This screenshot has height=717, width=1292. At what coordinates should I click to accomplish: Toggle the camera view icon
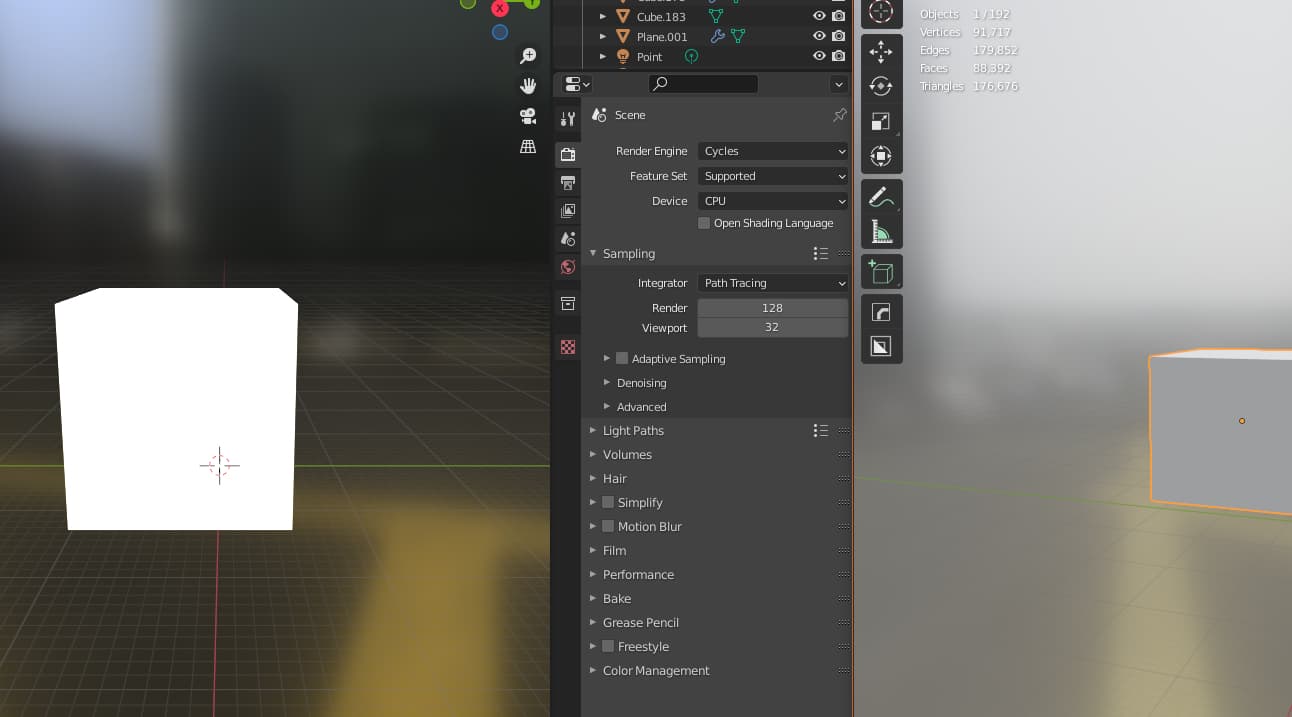coord(528,116)
